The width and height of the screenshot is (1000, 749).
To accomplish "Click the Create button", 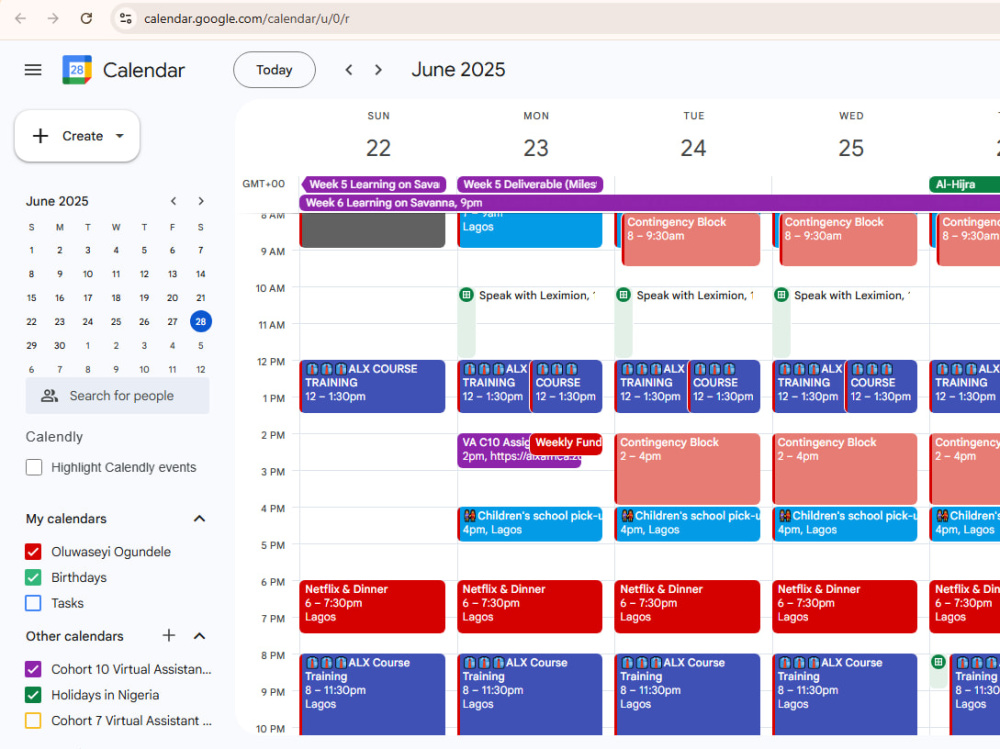I will point(77,136).
